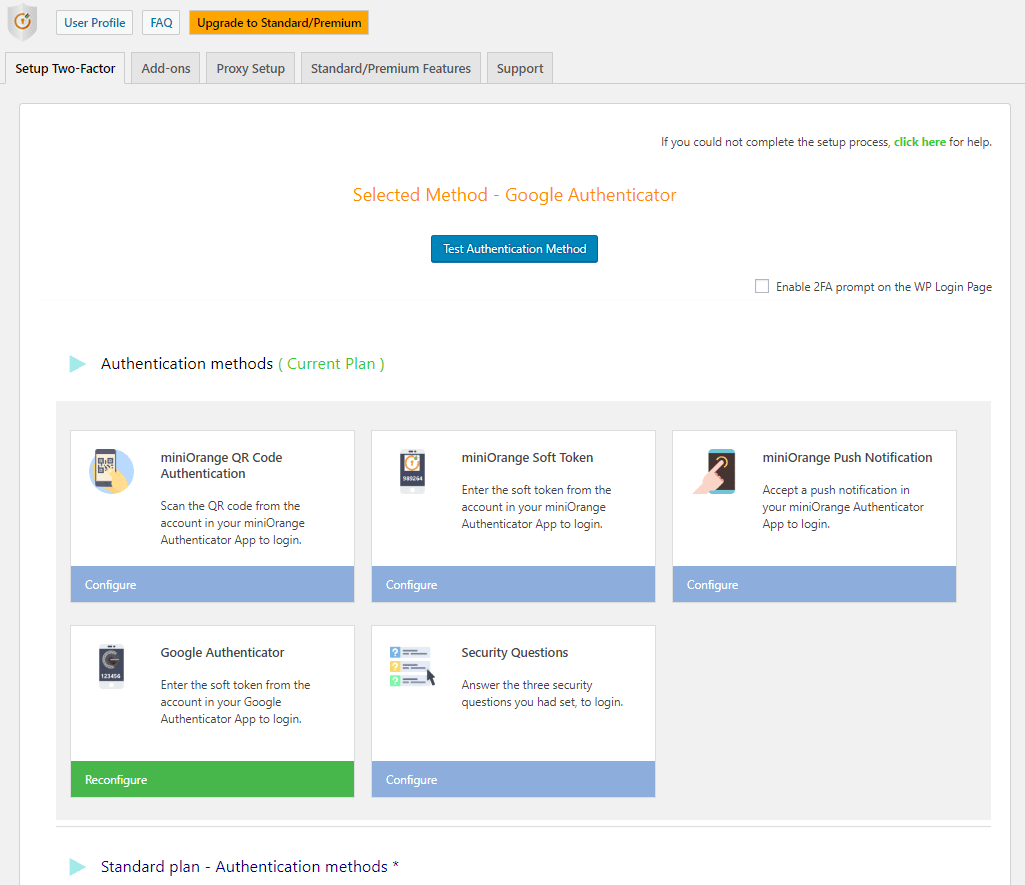Switch to the Setup Two-Factor tab

[65, 68]
